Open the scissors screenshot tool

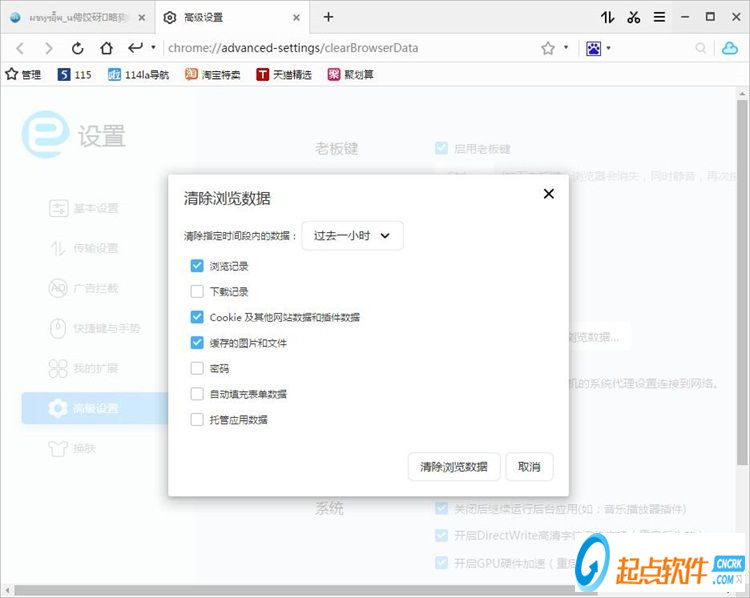coord(634,18)
